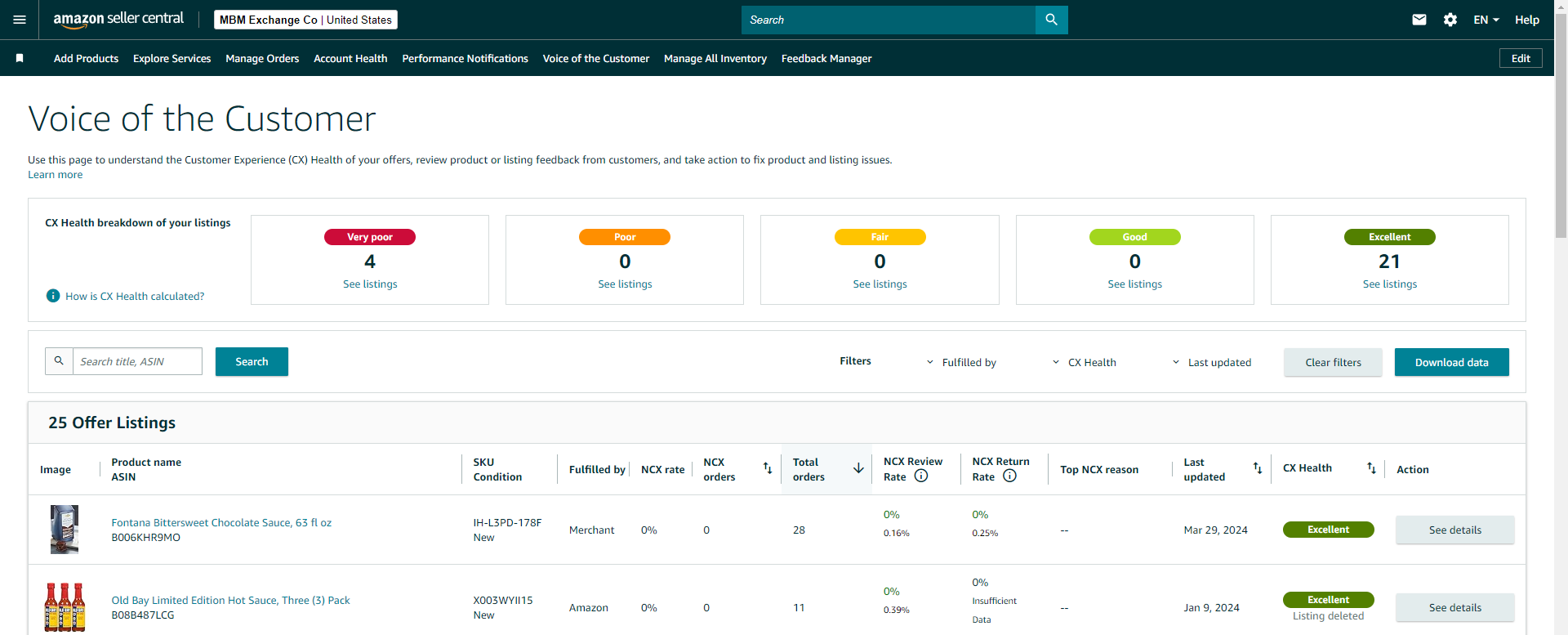The width and height of the screenshot is (1568, 635).
Task: Select Voice of the Customer nav item
Action: [596, 58]
